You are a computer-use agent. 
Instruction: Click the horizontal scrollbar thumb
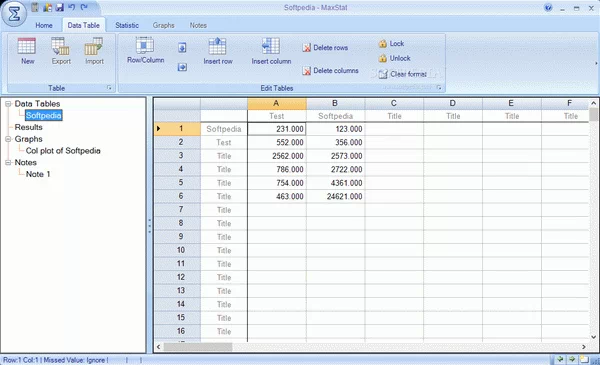click(198, 347)
